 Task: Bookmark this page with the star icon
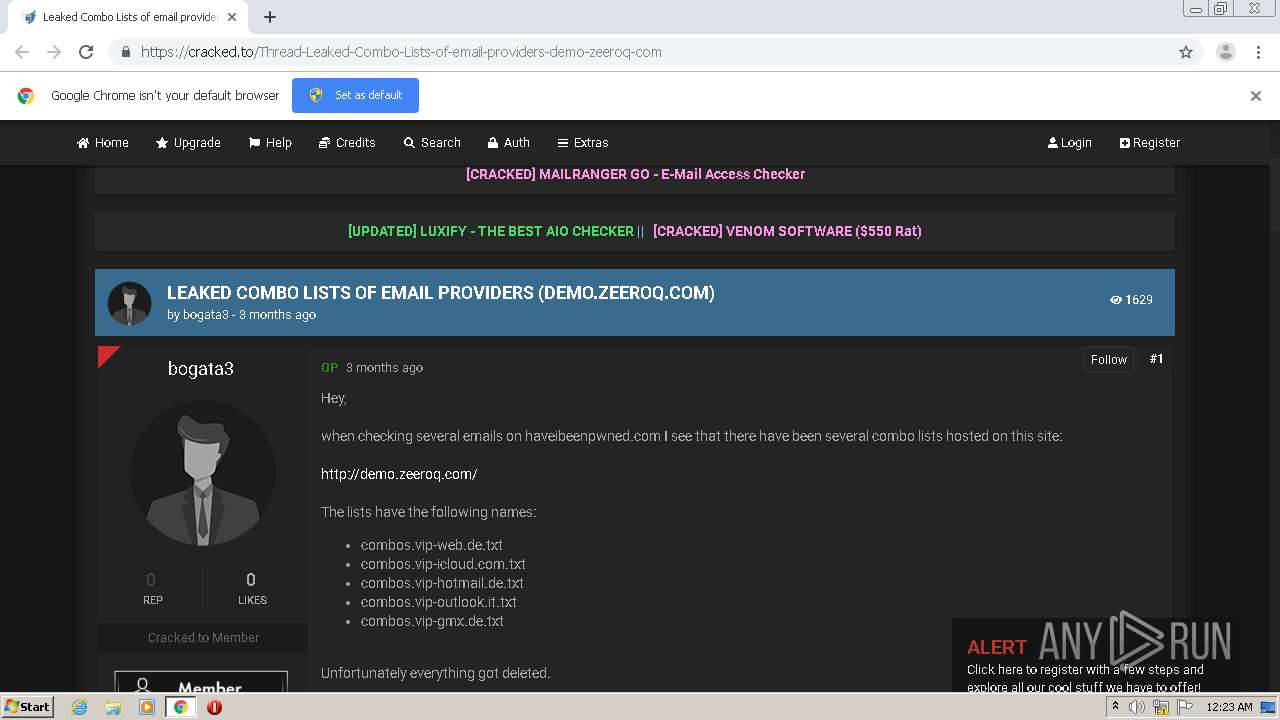[1186, 52]
